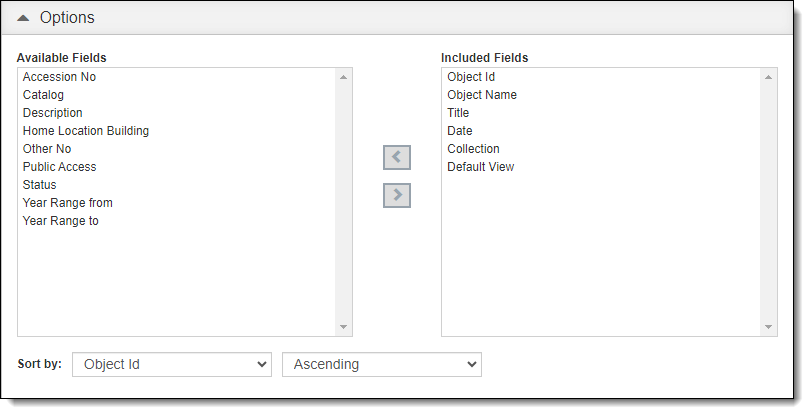809x414 pixels.
Task: Click the left arrow move-field button
Action: pos(396,157)
